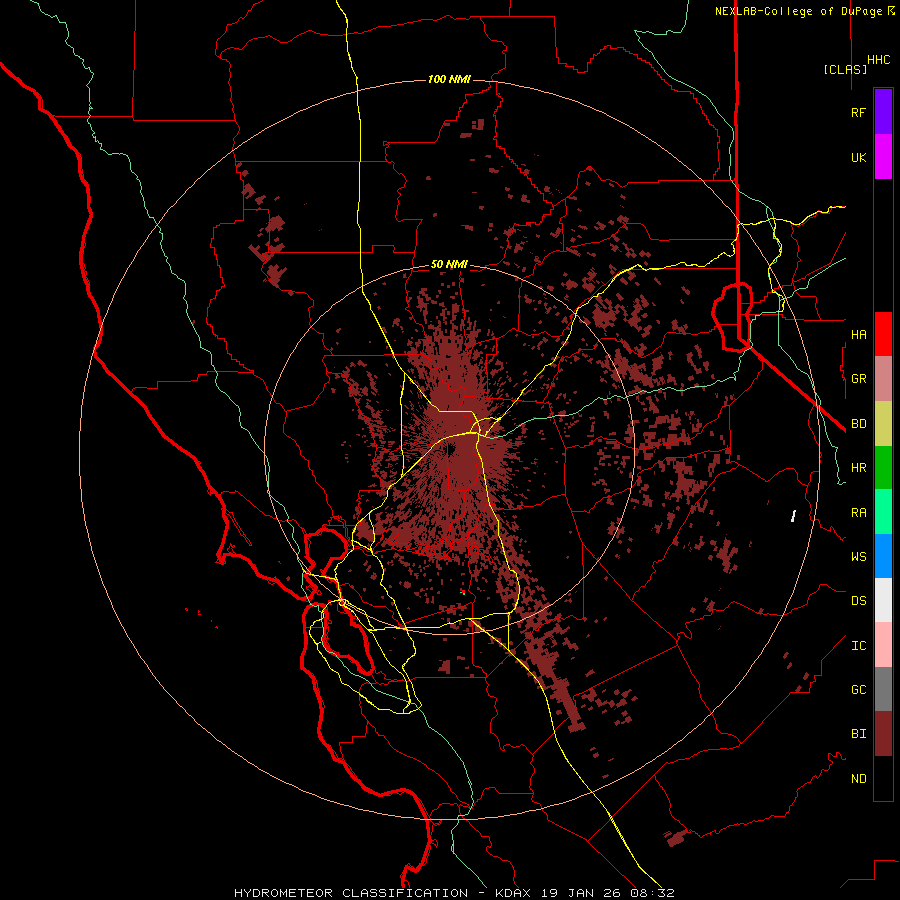This screenshot has width=900, height=900.
Task: Click the 100 NMI range ring label
Action: point(449,79)
